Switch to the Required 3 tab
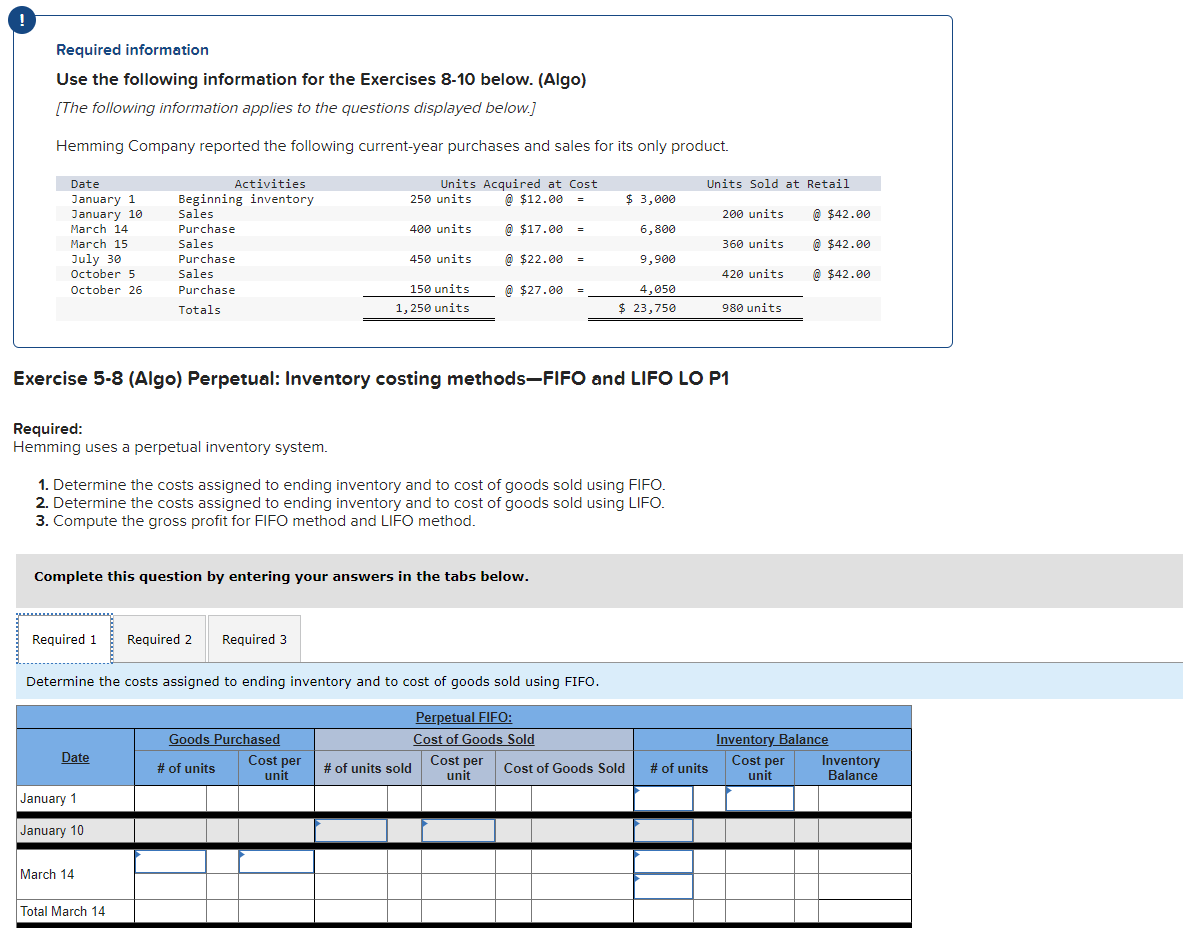The width and height of the screenshot is (1183, 928). pos(253,638)
